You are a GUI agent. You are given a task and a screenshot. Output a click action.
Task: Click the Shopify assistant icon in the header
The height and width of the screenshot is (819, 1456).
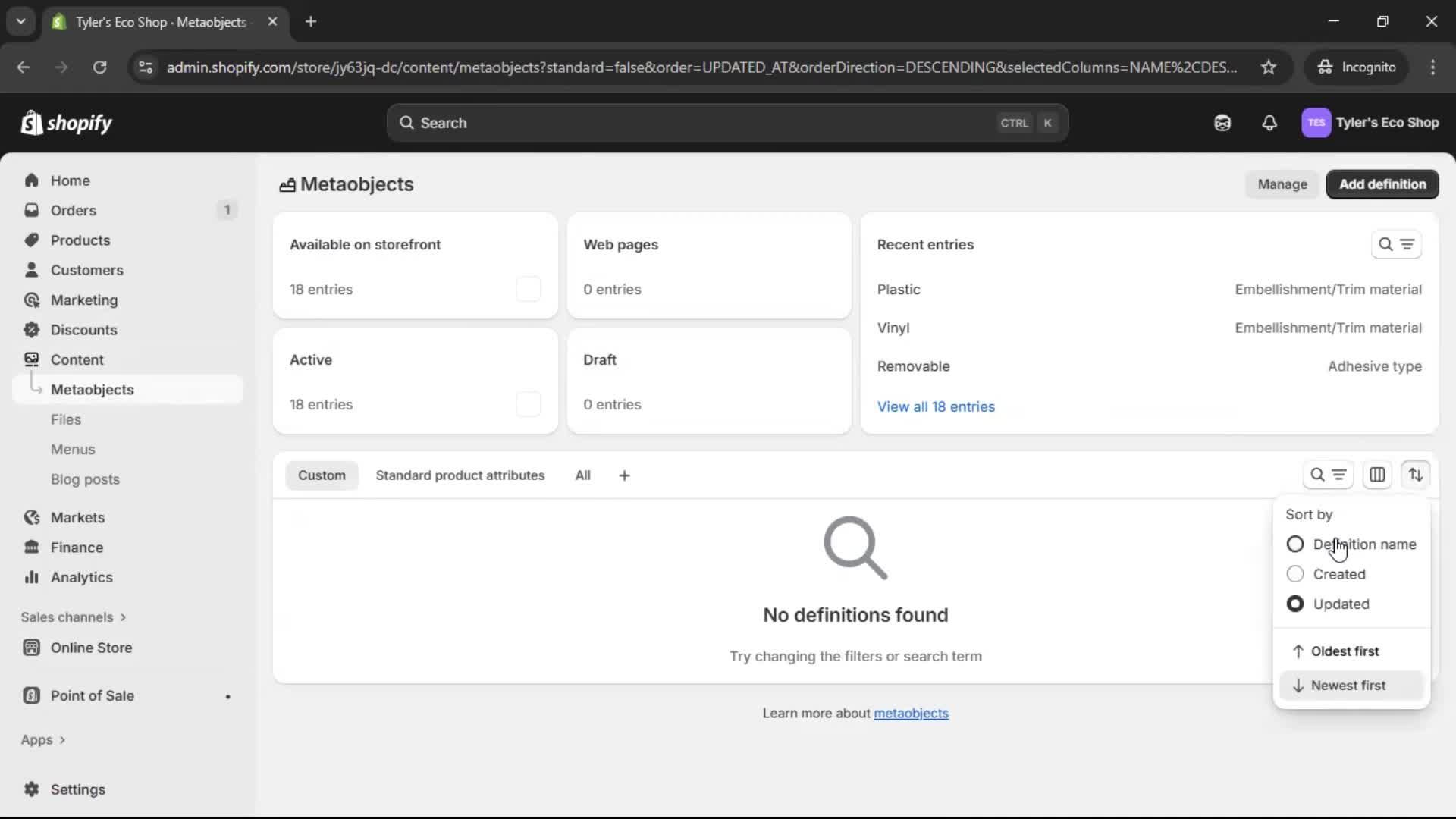(1222, 123)
